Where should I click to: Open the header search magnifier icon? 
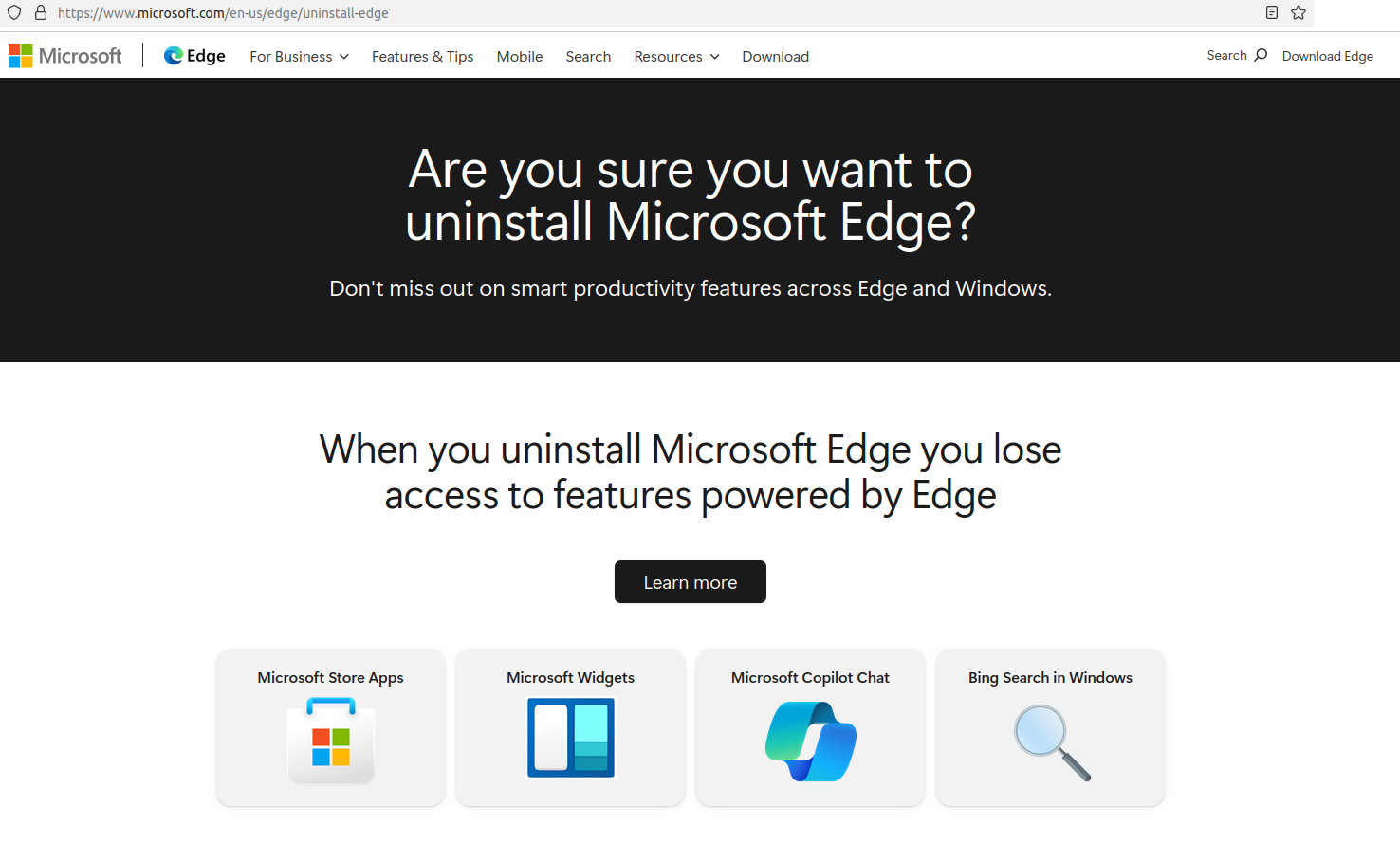(x=1261, y=55)
